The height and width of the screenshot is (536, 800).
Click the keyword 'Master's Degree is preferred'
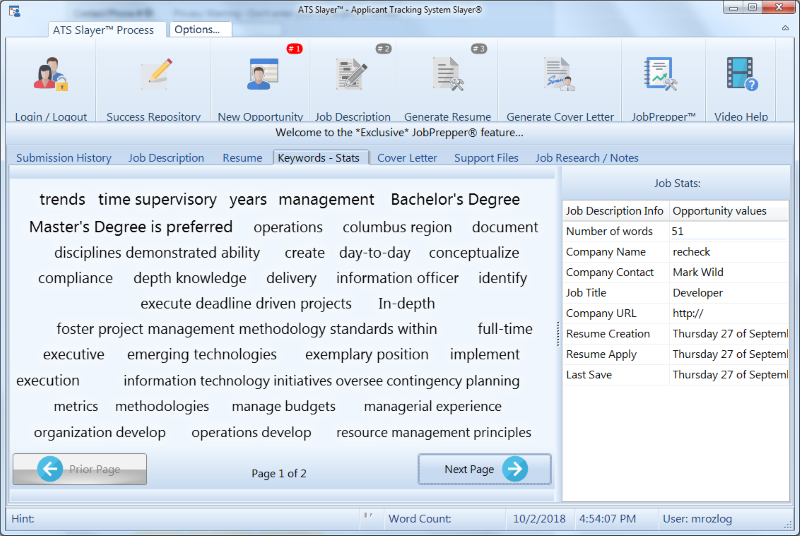[131, 227]
